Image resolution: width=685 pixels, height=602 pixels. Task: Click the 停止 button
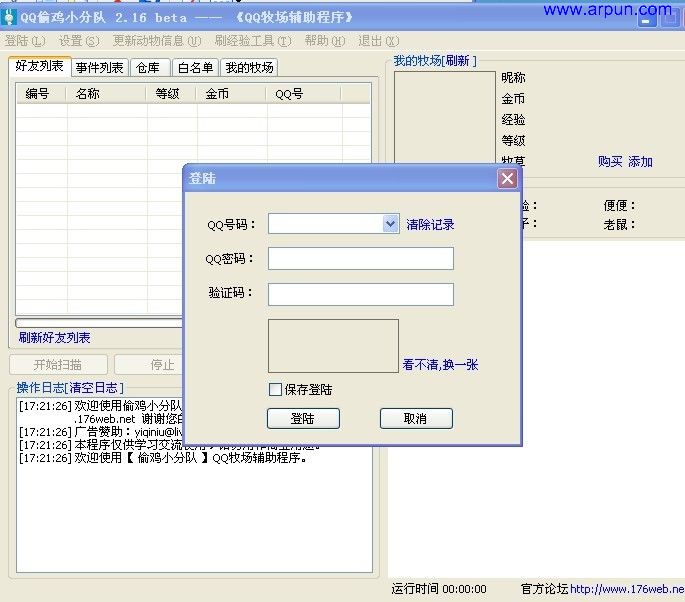point(149,364)
